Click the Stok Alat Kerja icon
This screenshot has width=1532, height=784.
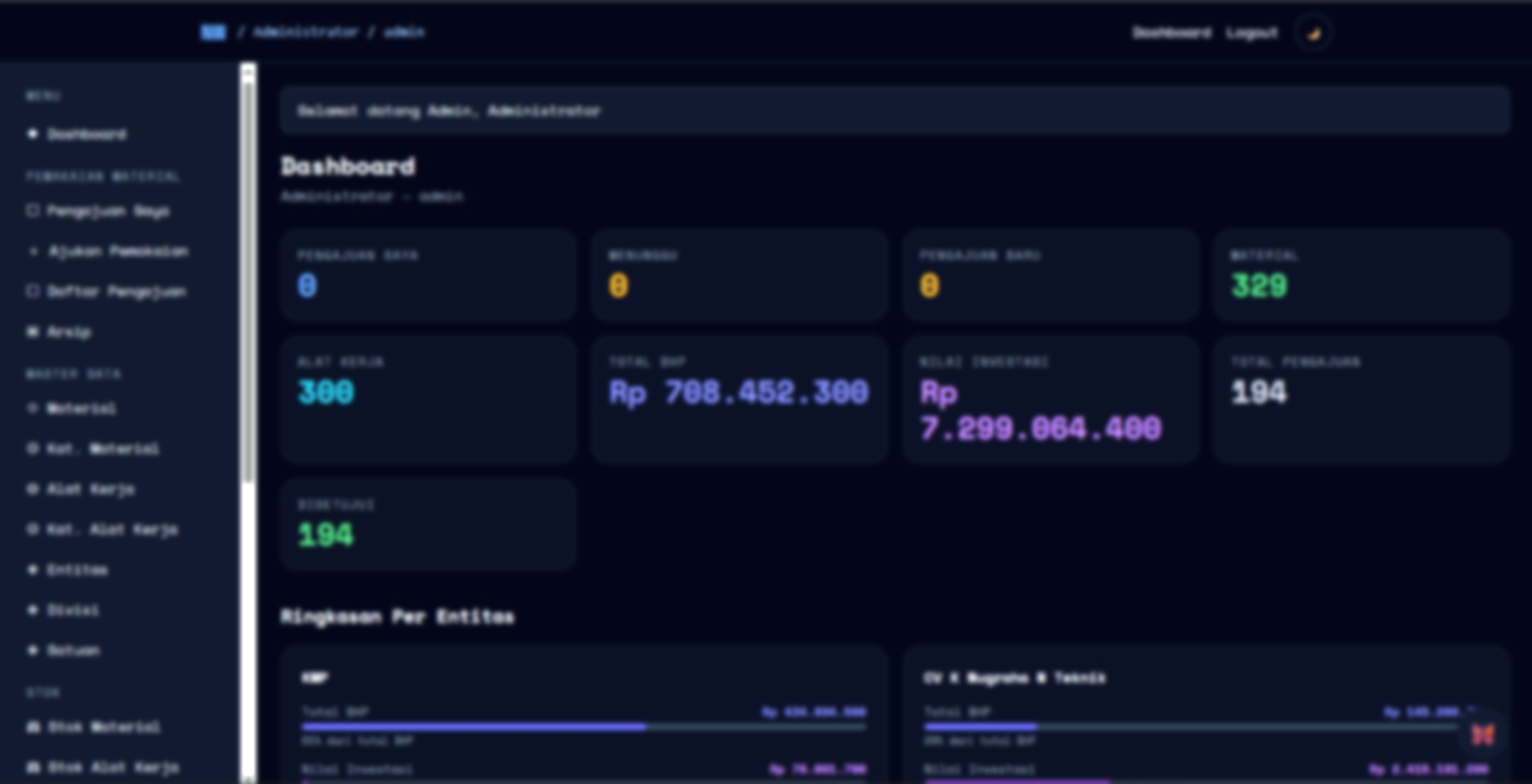33,767
